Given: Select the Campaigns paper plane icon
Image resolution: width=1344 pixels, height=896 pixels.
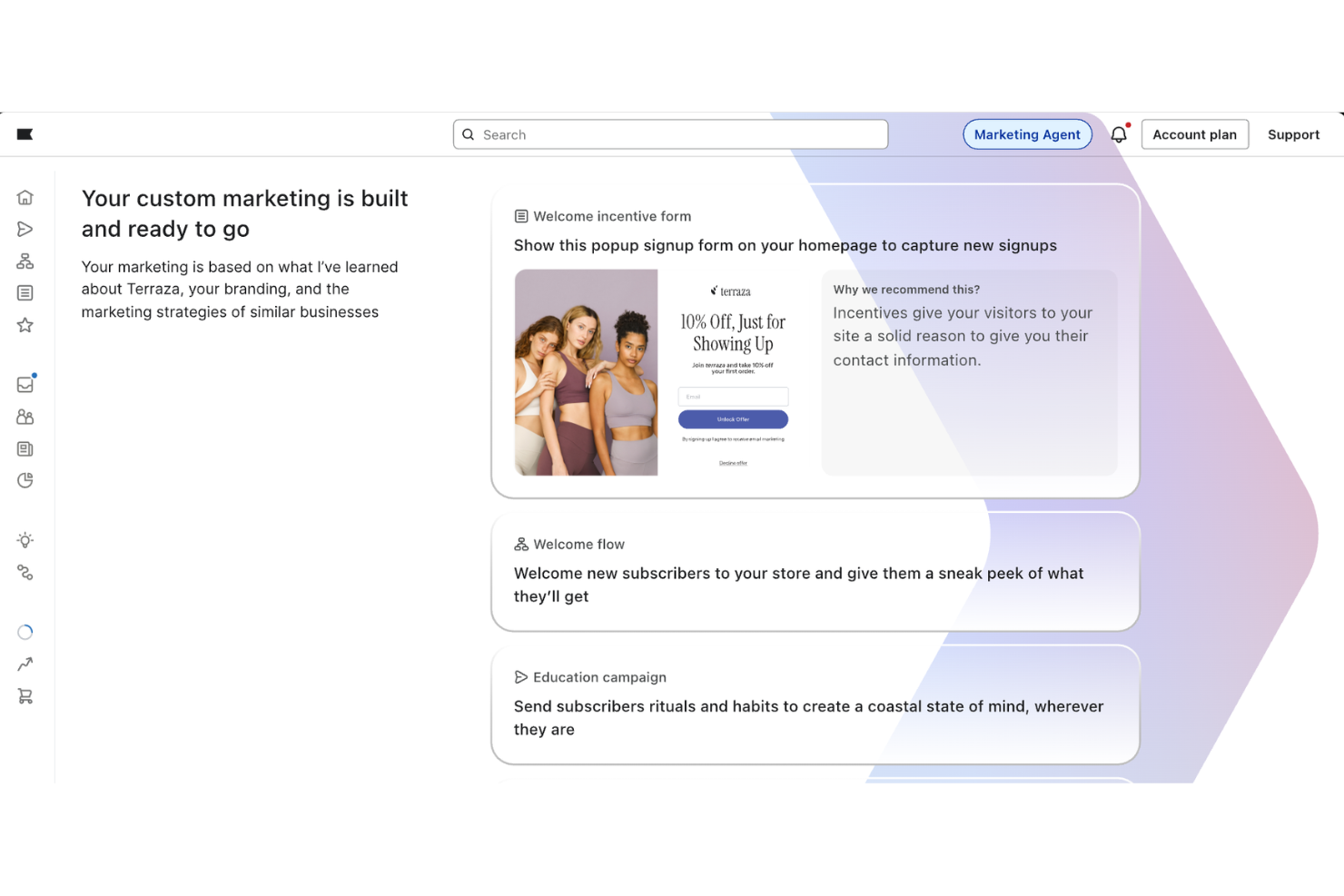Looking at the screenshot, I should point(25,229).
